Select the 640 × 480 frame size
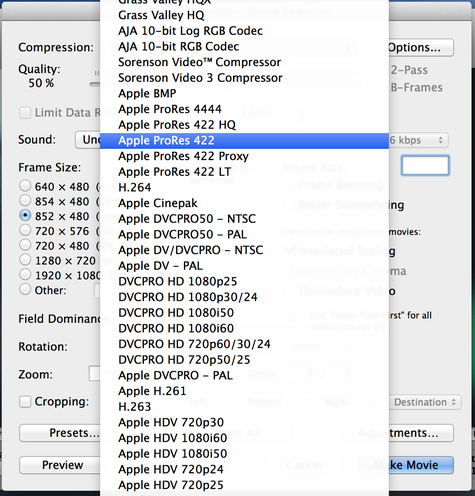Image resolution: width=475 pixels, height=496 pixels. pyautogui.click(x=25, y=186)
